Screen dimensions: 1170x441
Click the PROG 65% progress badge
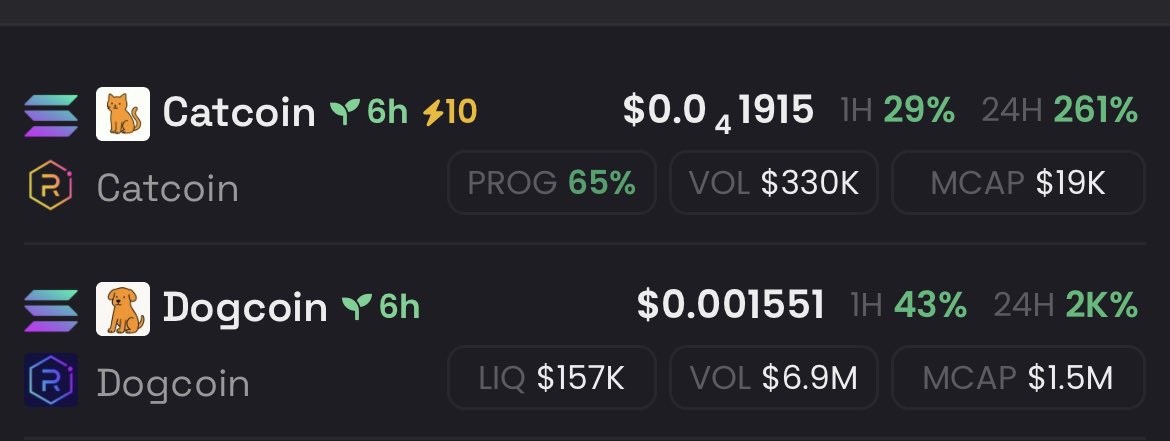click(551, 183)
